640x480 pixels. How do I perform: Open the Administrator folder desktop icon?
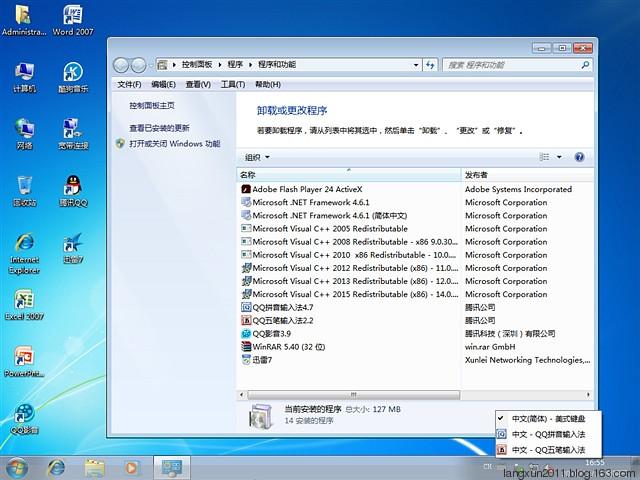pyautogui.click(x=24, y=20)
